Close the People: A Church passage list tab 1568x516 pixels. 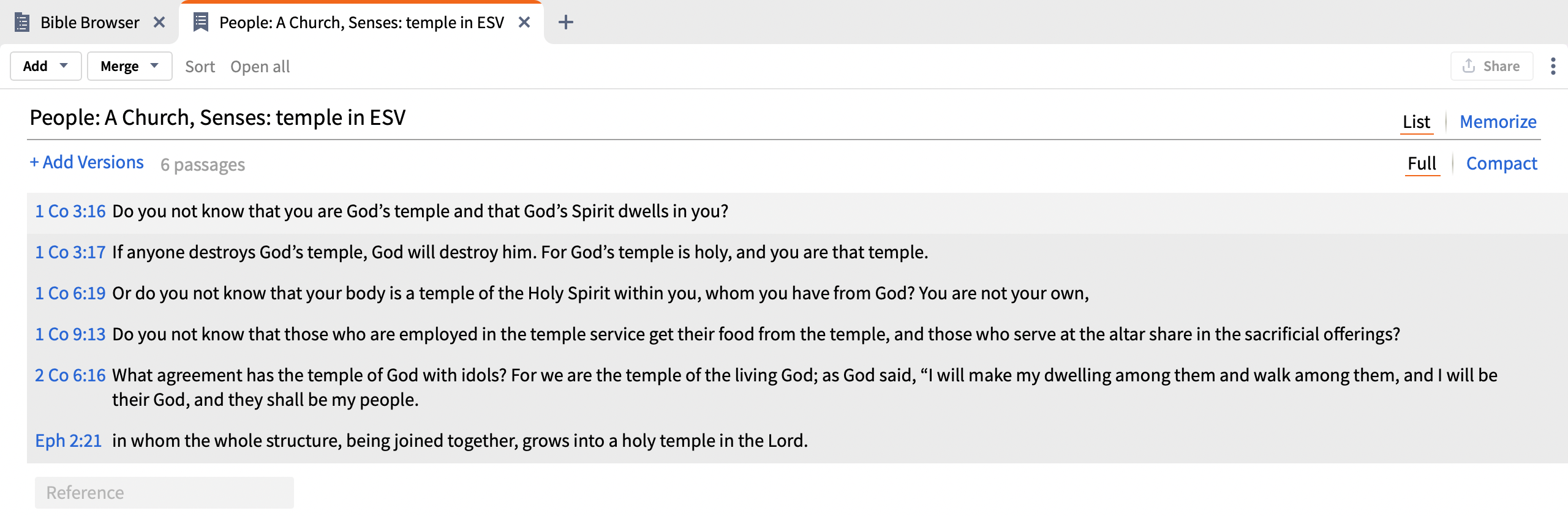tap(524, 23)
